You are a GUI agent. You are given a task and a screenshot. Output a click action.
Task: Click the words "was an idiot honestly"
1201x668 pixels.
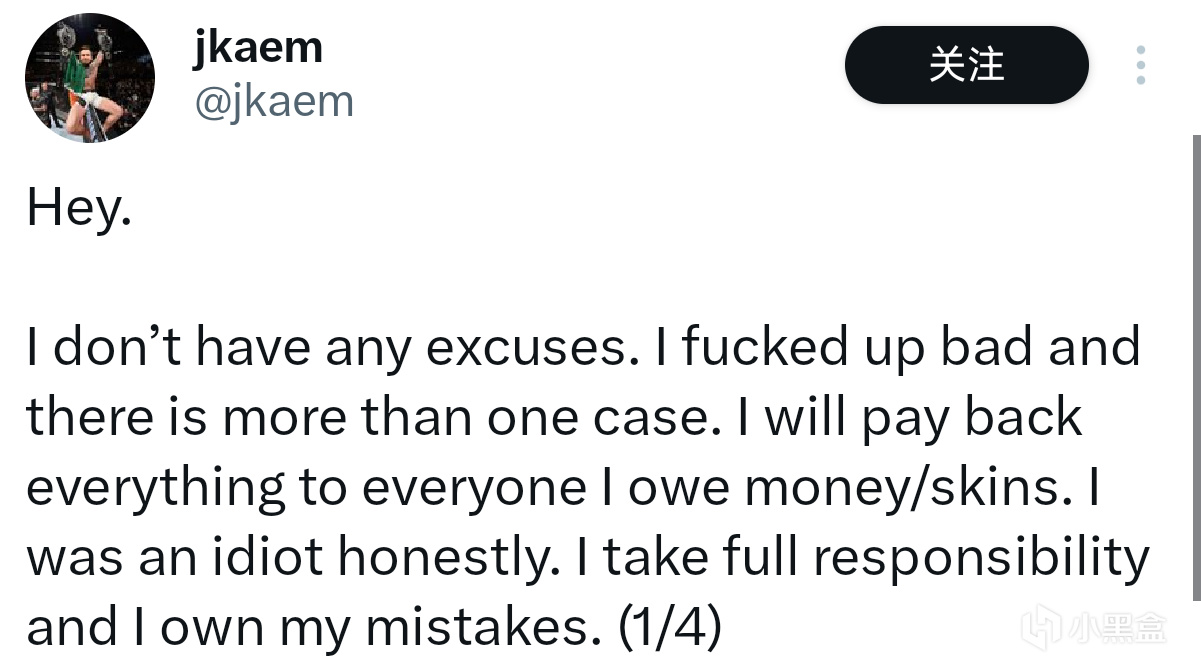coord(292,558)
